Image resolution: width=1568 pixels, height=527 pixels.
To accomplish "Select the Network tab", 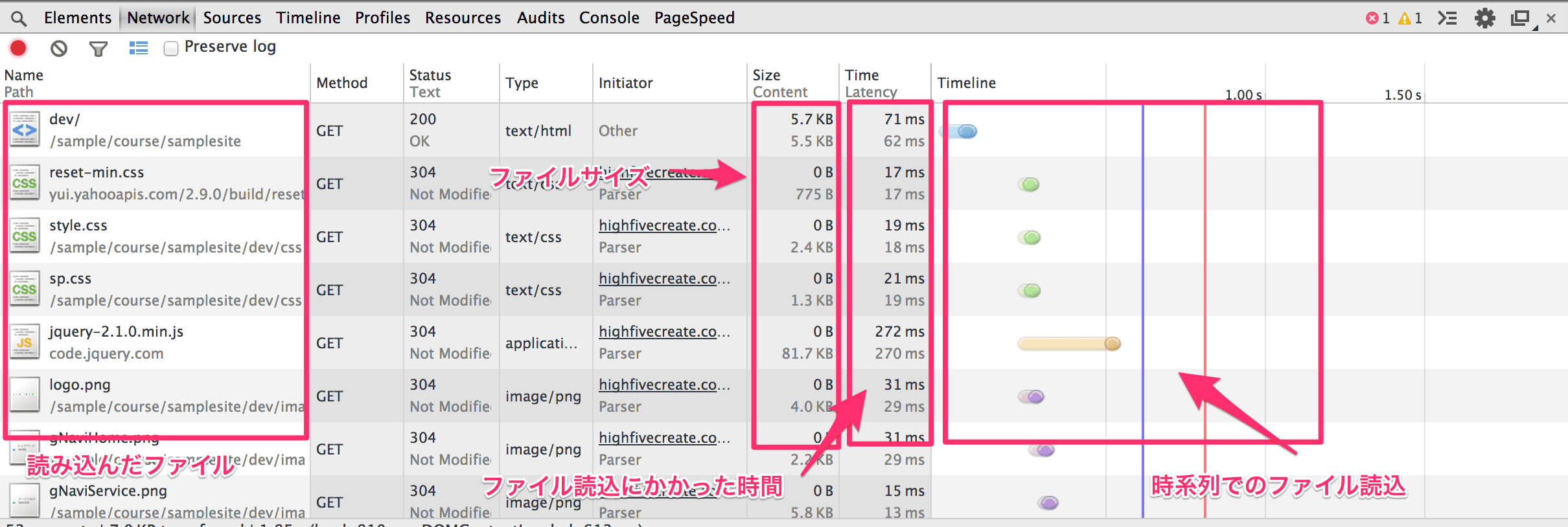I will pyautogui.click(x=158, y=17).
